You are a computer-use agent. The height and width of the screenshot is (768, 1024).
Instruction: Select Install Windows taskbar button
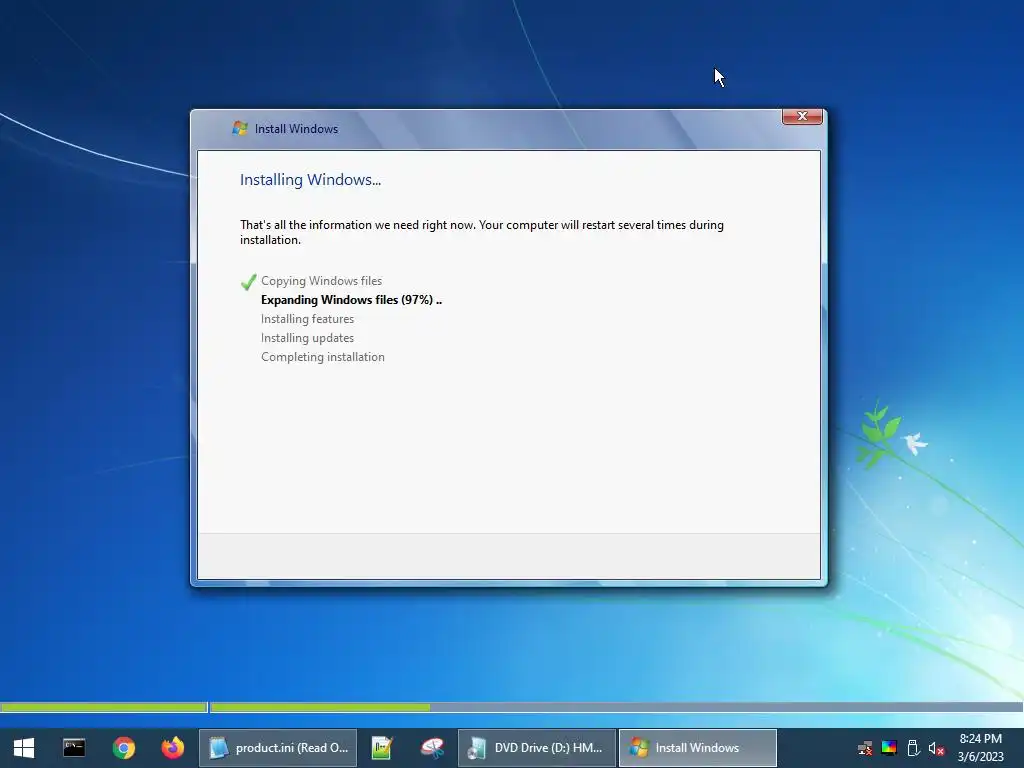tap(698, 748)
